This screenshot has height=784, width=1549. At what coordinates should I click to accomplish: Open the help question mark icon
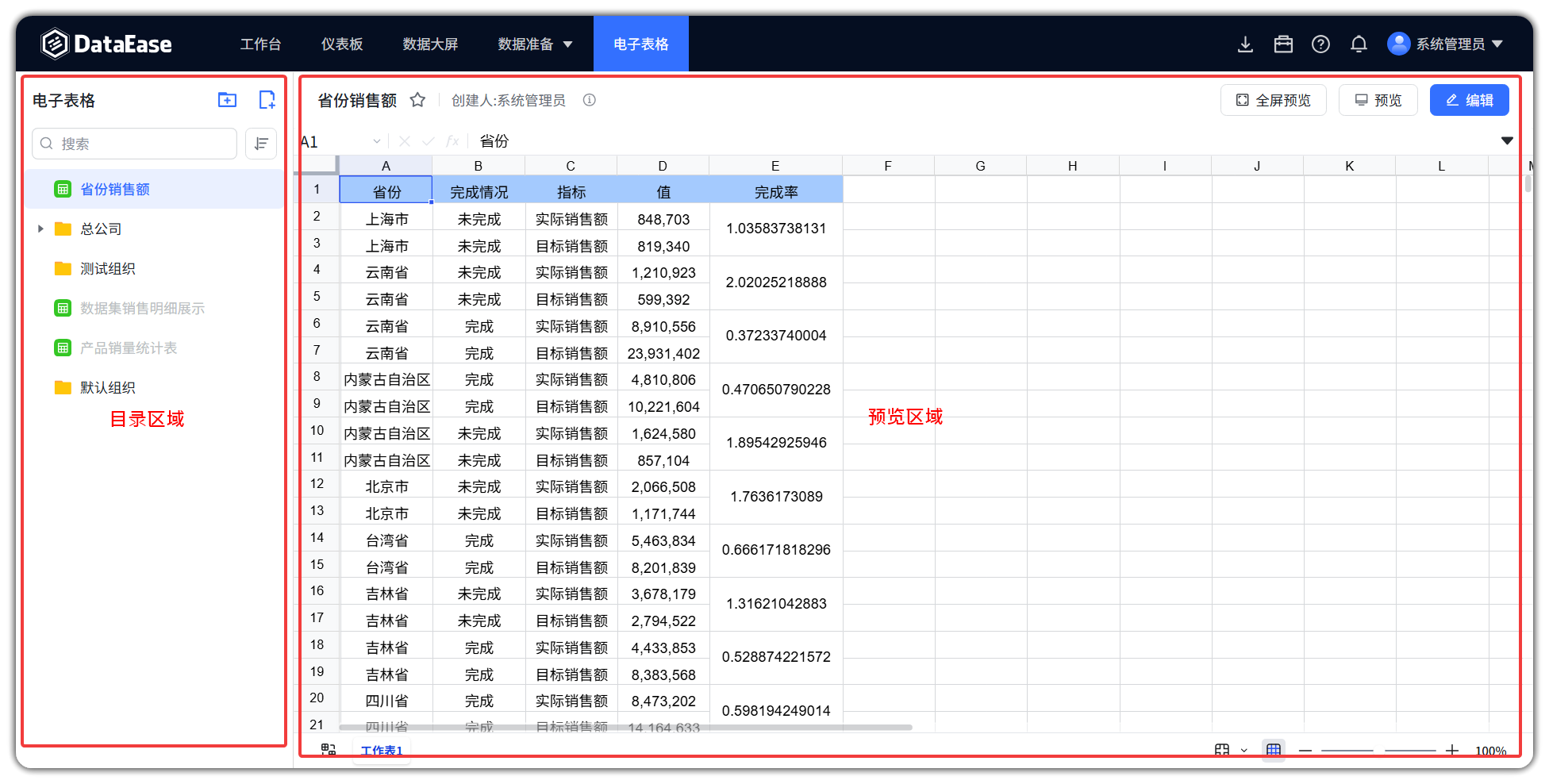[1320, 44]
